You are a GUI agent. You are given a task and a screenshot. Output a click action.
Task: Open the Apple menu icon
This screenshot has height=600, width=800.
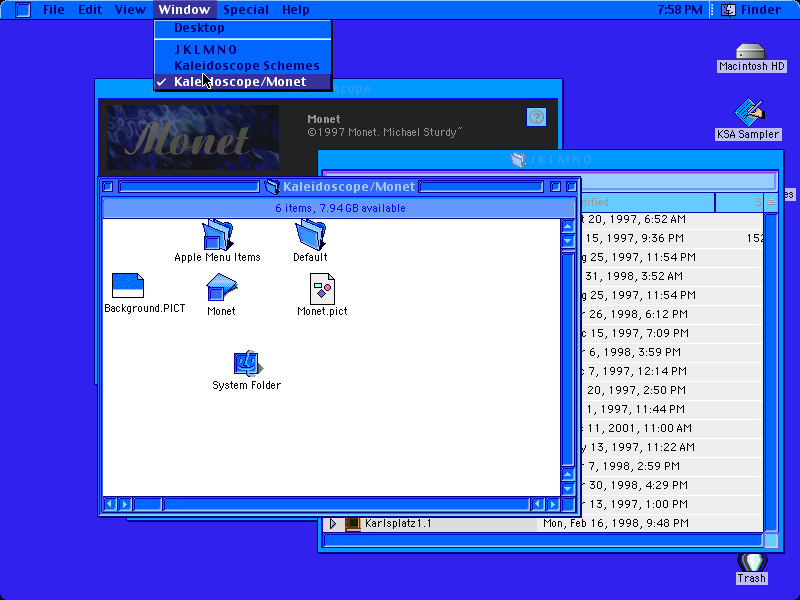22,10
